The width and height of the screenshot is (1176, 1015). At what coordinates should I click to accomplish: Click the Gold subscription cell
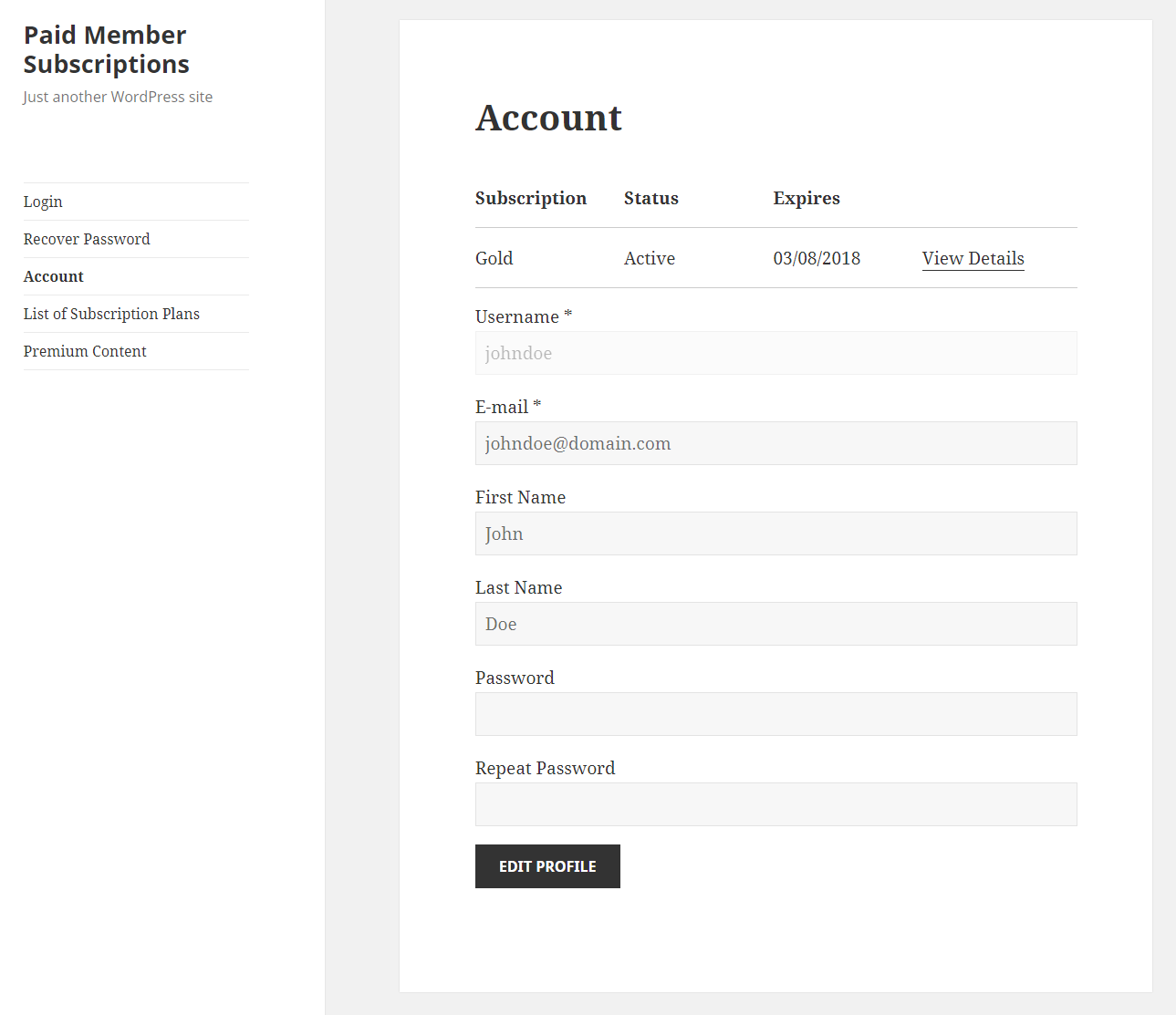coord(494,258)
